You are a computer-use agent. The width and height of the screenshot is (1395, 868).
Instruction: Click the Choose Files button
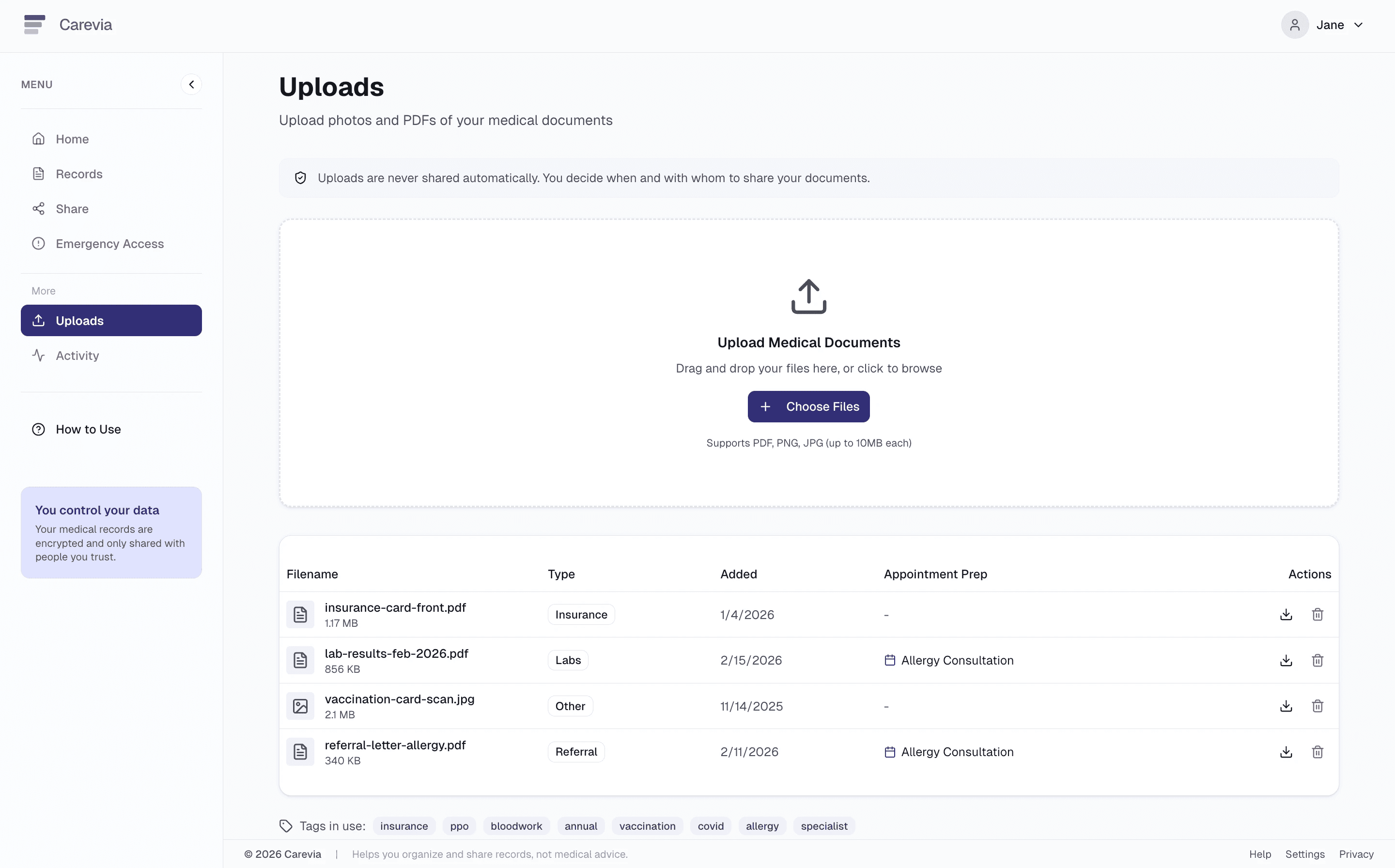(x=808, y=406)
